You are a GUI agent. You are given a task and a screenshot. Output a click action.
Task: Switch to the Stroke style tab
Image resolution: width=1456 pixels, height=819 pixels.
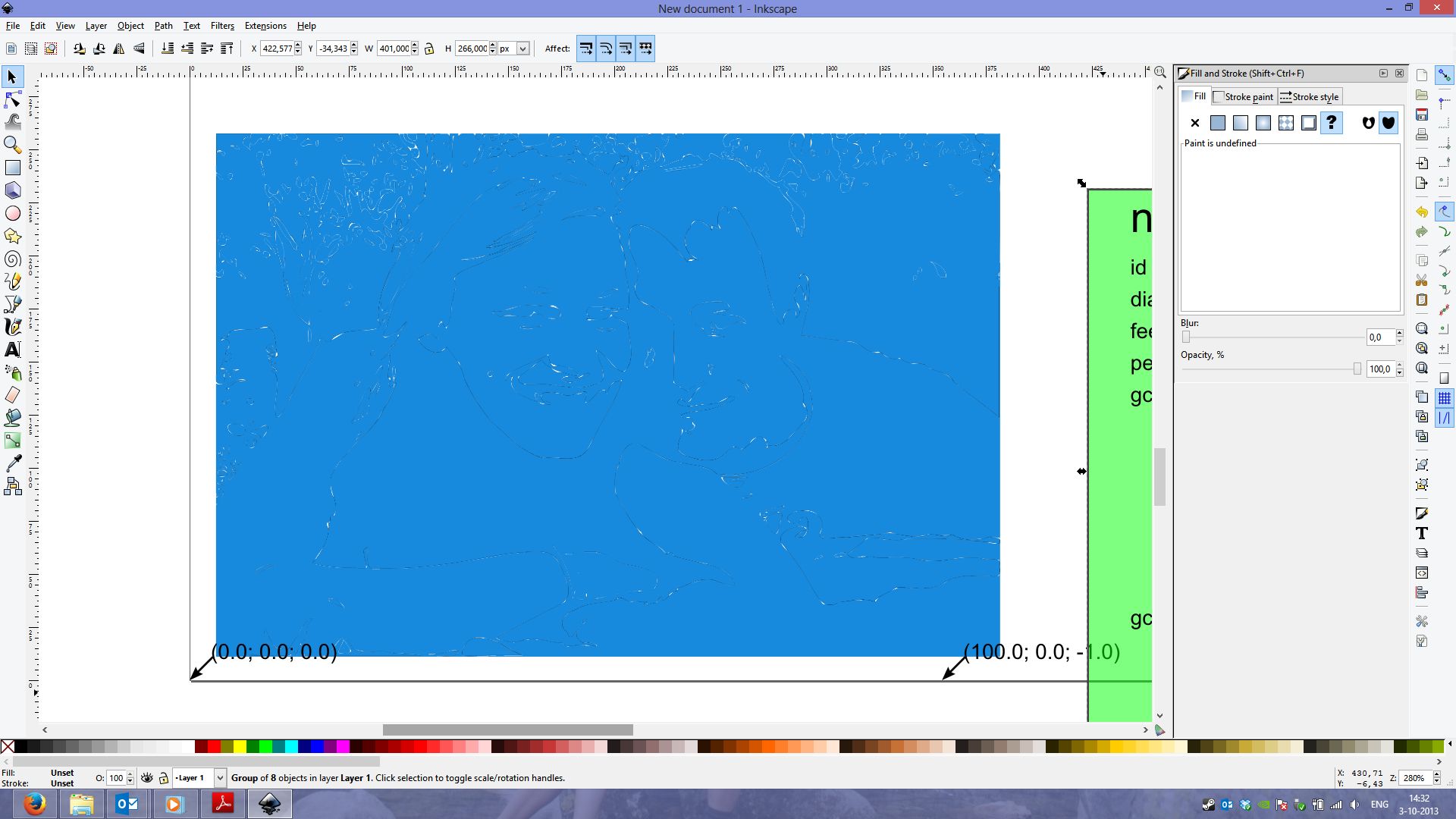pyautogui.click(x=1310, y=97)
